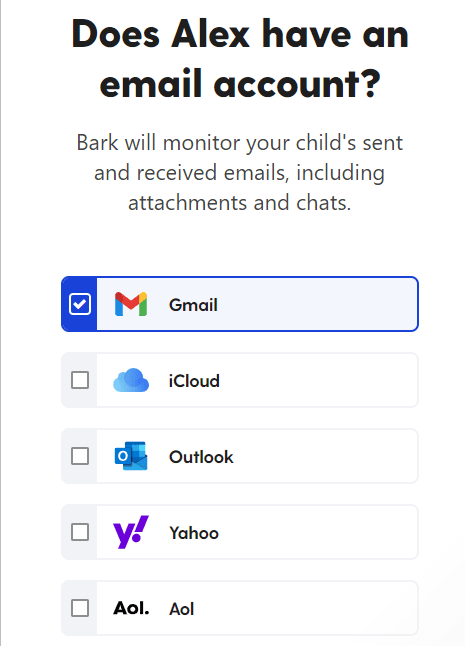Uncheck the Gmail checkbox
This screenshot has height=646, width=465.
tap(80, 304)
